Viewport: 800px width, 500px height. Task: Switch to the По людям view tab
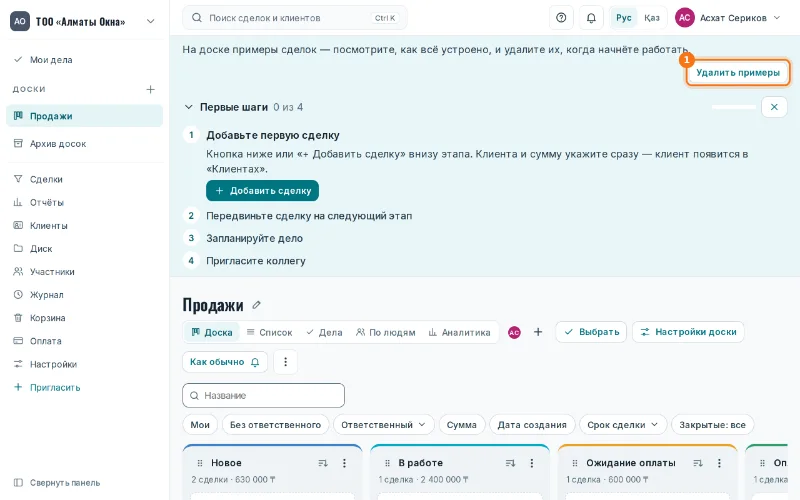pos(386,333)
